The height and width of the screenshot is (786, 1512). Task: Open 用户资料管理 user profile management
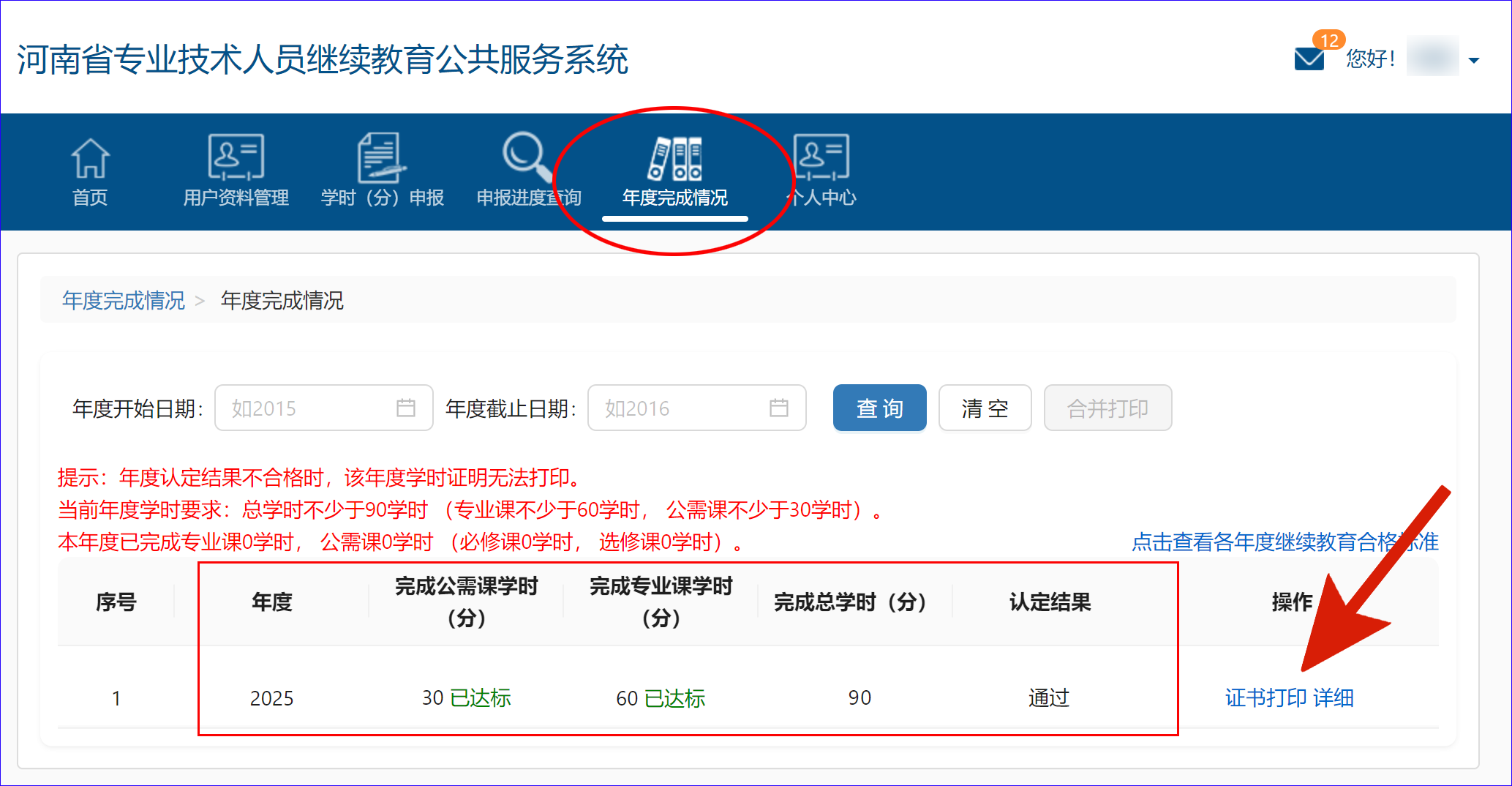pos(236,170)
